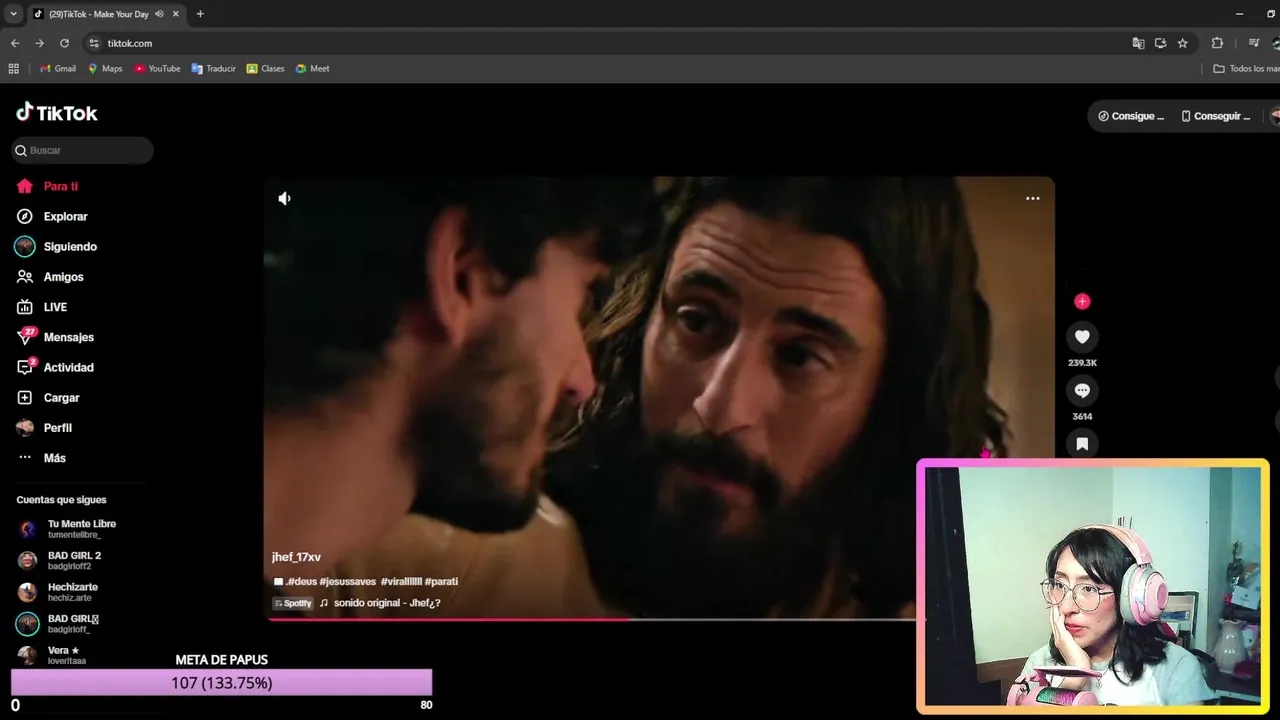Screen dimensions: 1280x720
Task: Go back with browser back arrow
Action: click(x=14, y=43)
